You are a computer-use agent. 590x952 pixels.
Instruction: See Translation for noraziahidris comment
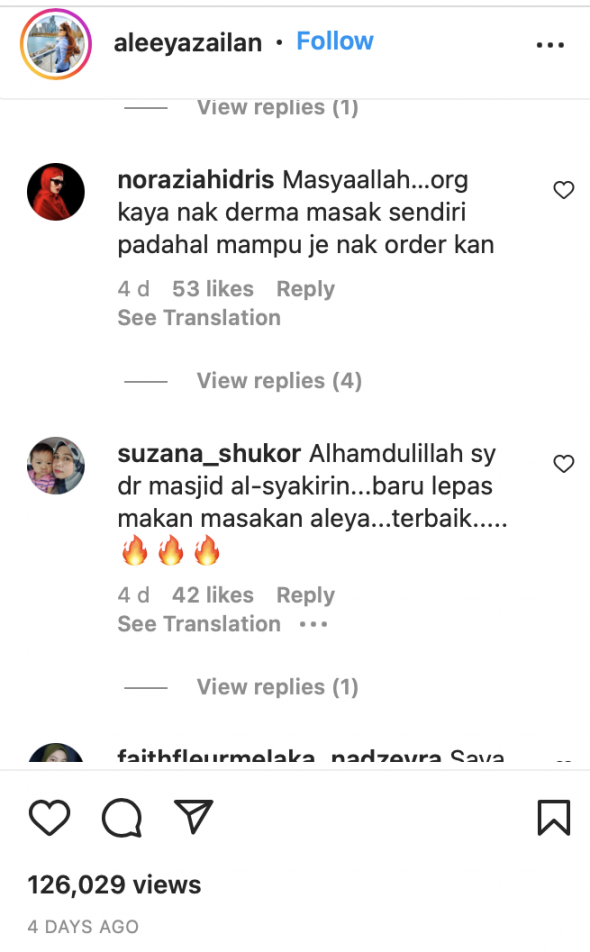coord(199,318)
